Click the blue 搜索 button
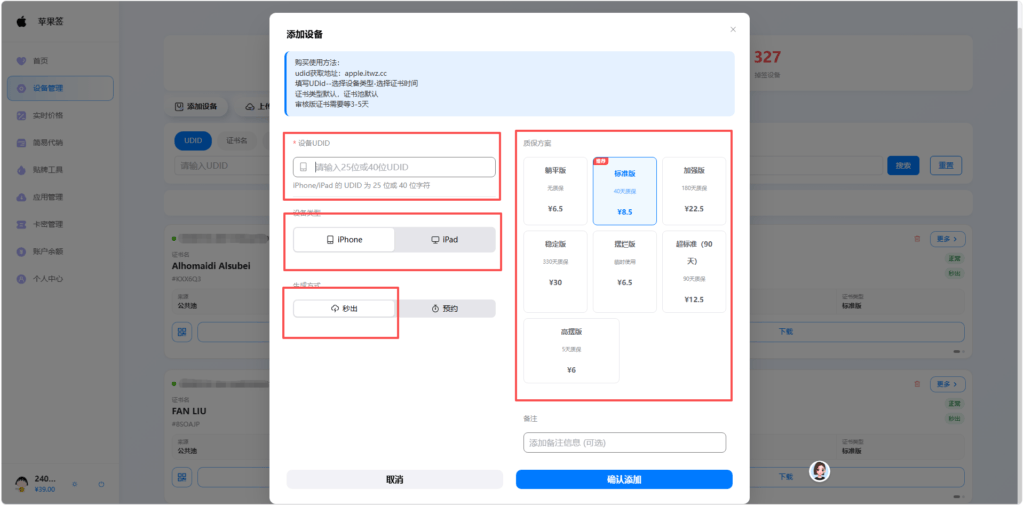Screen dimensions: 1024x505 (903, 165)
